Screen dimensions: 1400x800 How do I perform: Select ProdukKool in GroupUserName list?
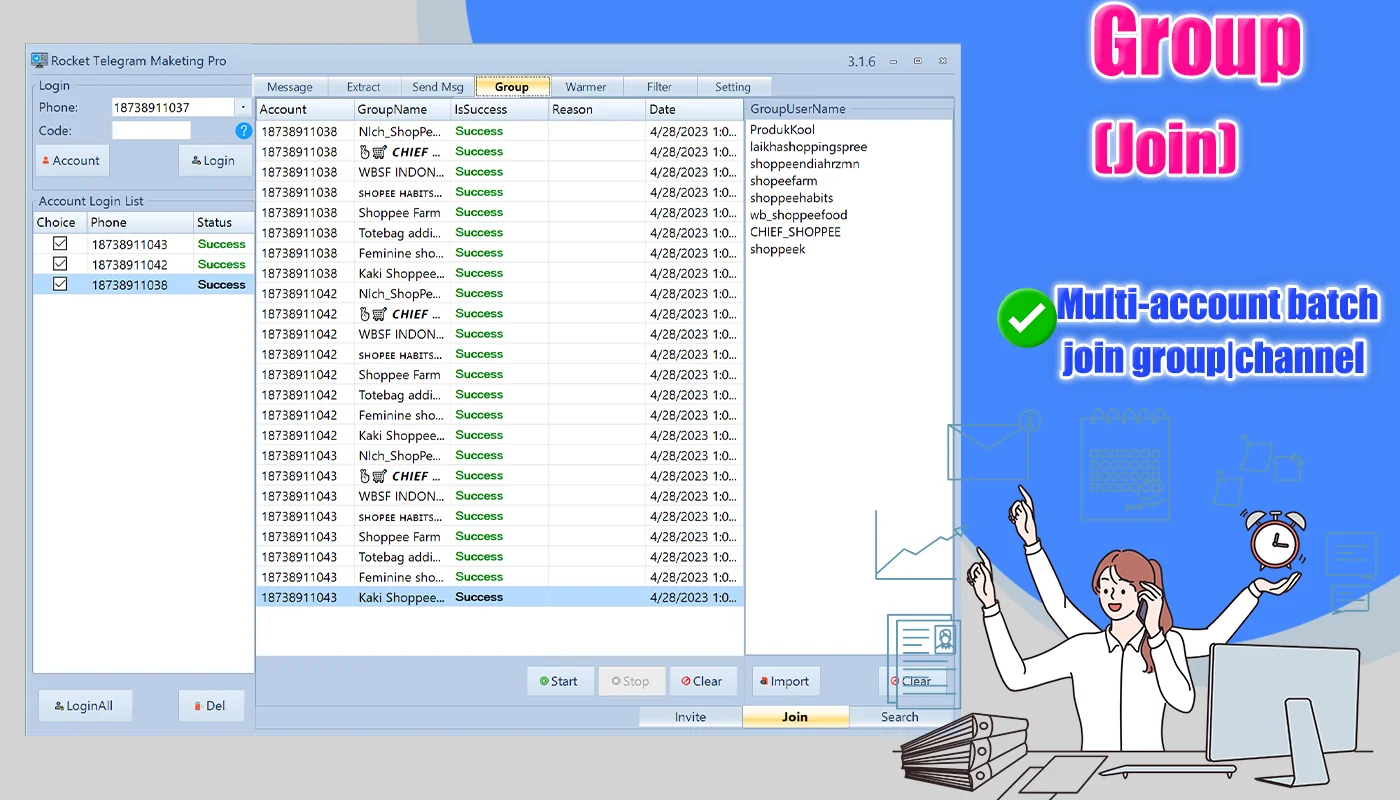coord(783,130)
